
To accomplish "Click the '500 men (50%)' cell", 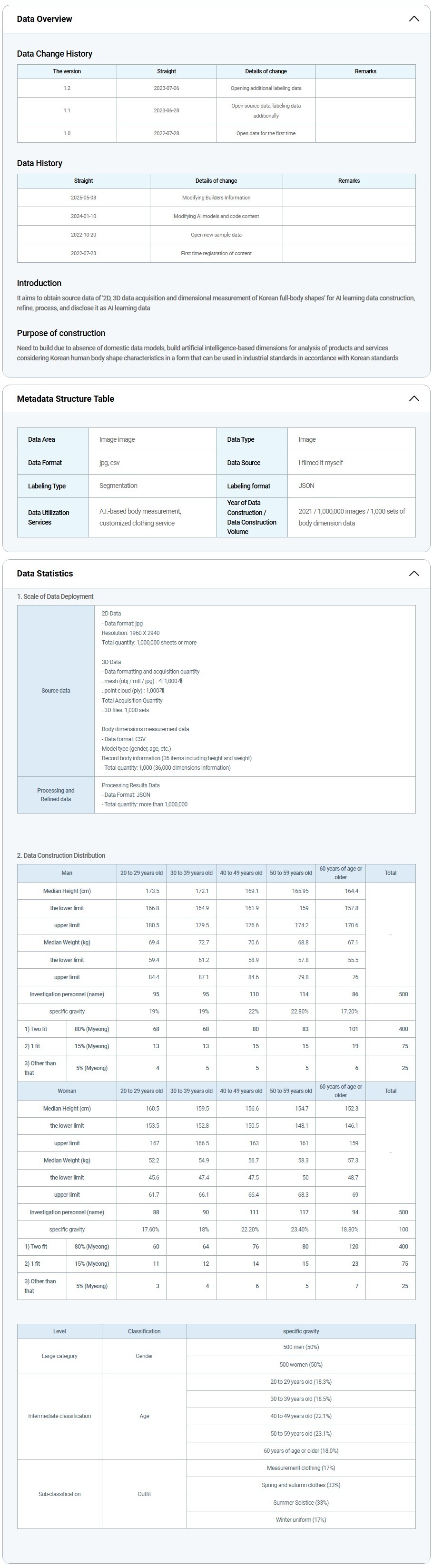I will pos(300,1347).
